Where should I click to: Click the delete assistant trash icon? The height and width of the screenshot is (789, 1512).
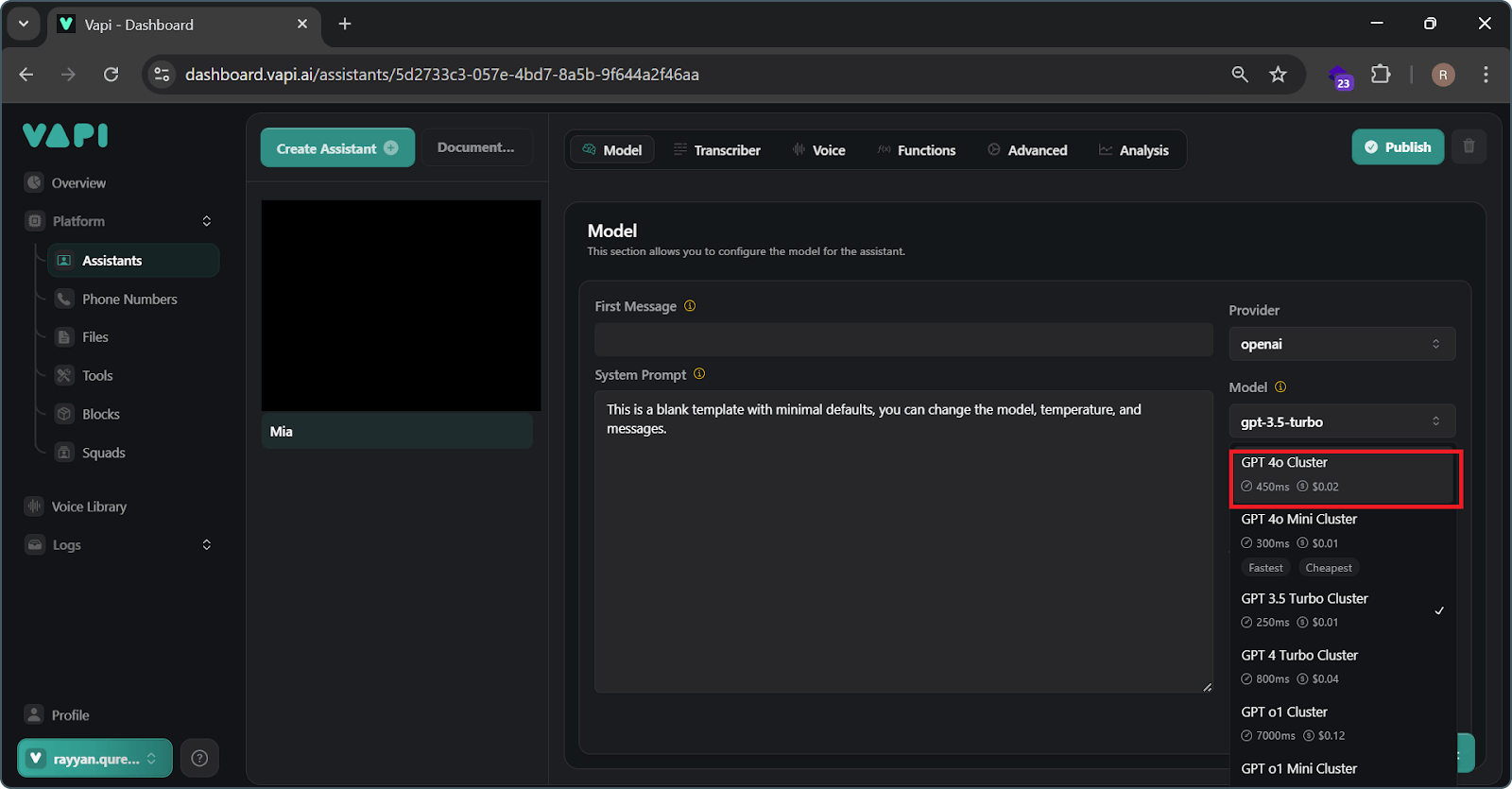click(1469, 146)
